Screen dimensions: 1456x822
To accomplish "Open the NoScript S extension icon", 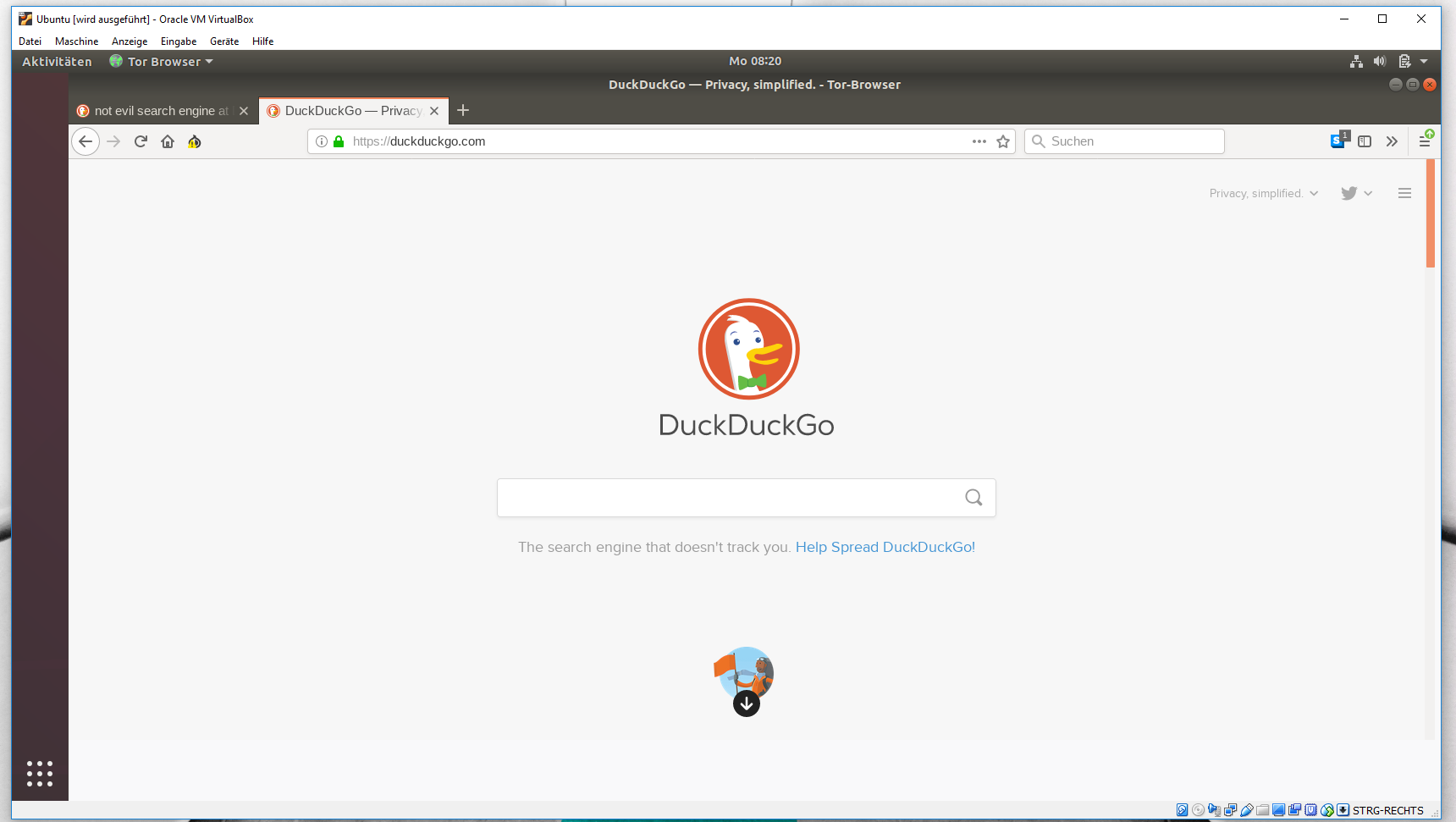I will (x=1339, y=141).
